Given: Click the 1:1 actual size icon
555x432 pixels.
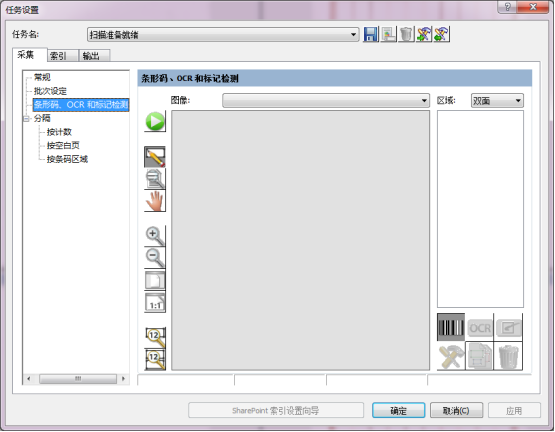Looking at the screenshot, I should (155, 302).
